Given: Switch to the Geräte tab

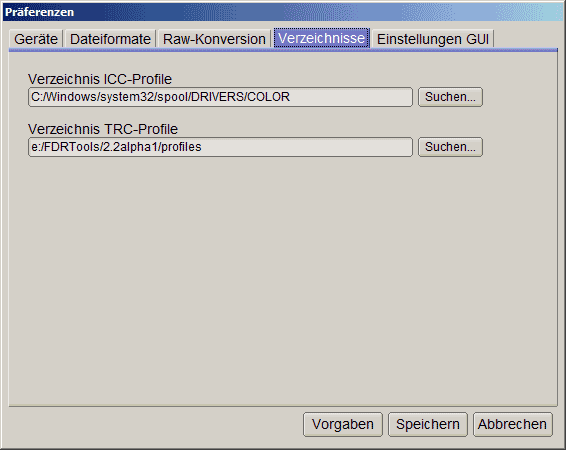Looking at the screenshot, I should 36,39.
